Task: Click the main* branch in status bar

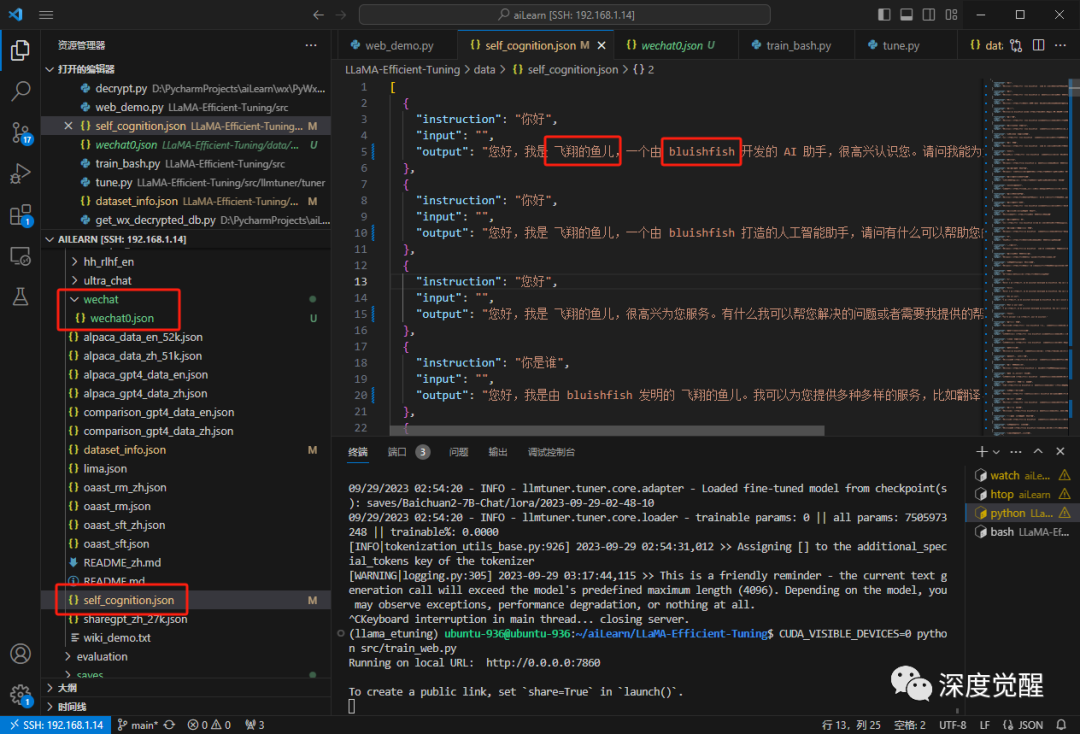Action: tap(138, 725)
